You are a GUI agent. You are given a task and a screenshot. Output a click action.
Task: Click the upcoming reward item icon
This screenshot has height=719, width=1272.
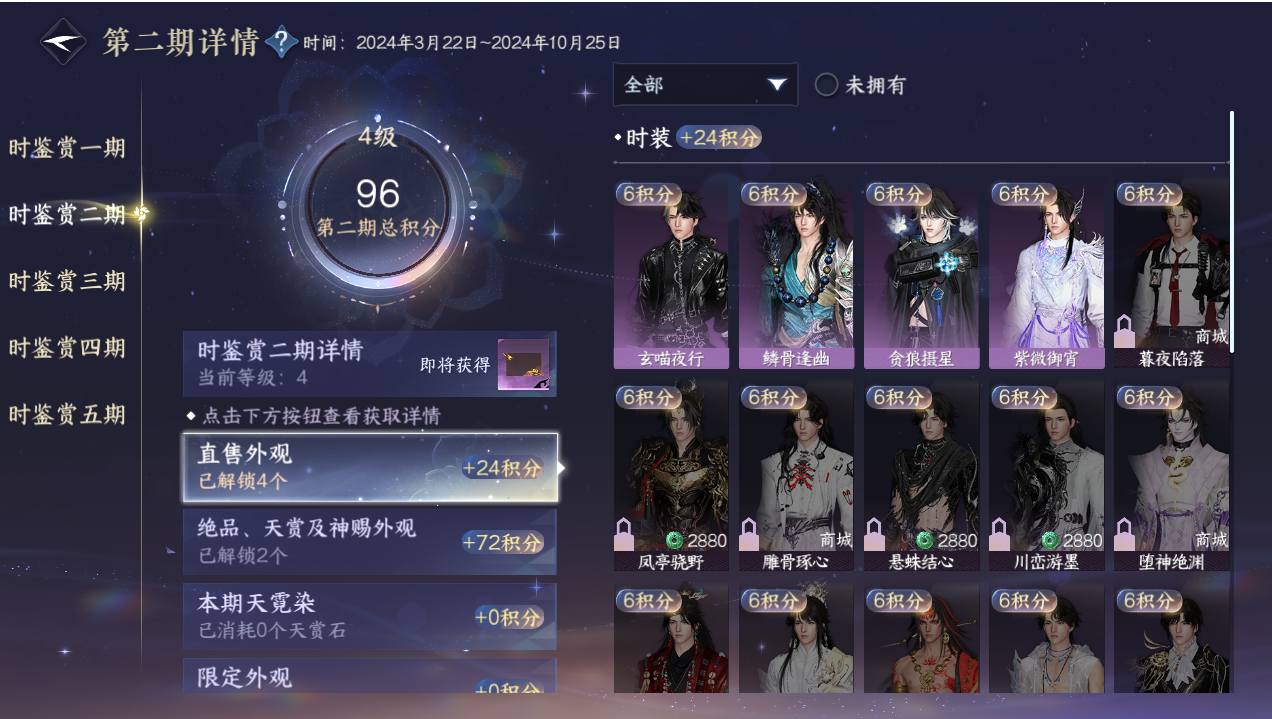(523, 363)
